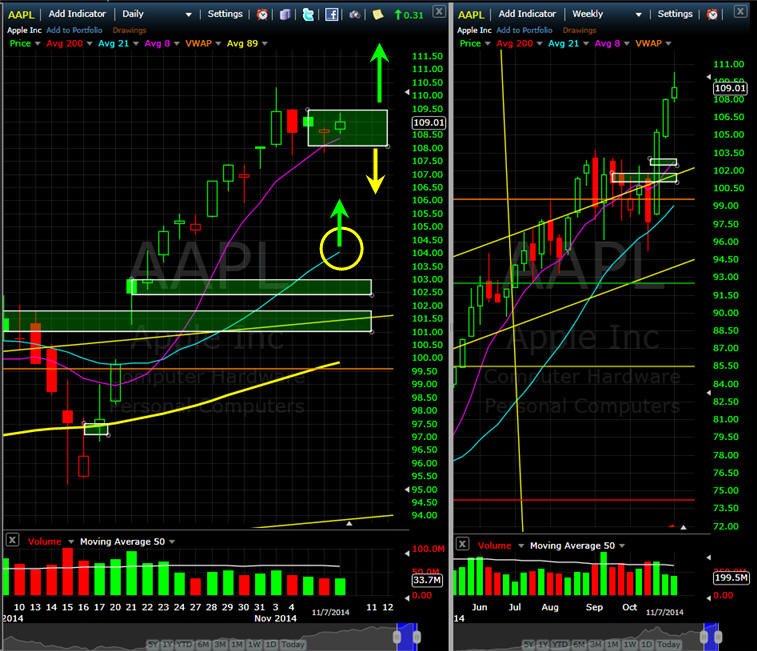Click Add Indicator in the Weekly chart
Viewport: 757px width, 651px height.
pyautogui.click(x=527, y=14)
